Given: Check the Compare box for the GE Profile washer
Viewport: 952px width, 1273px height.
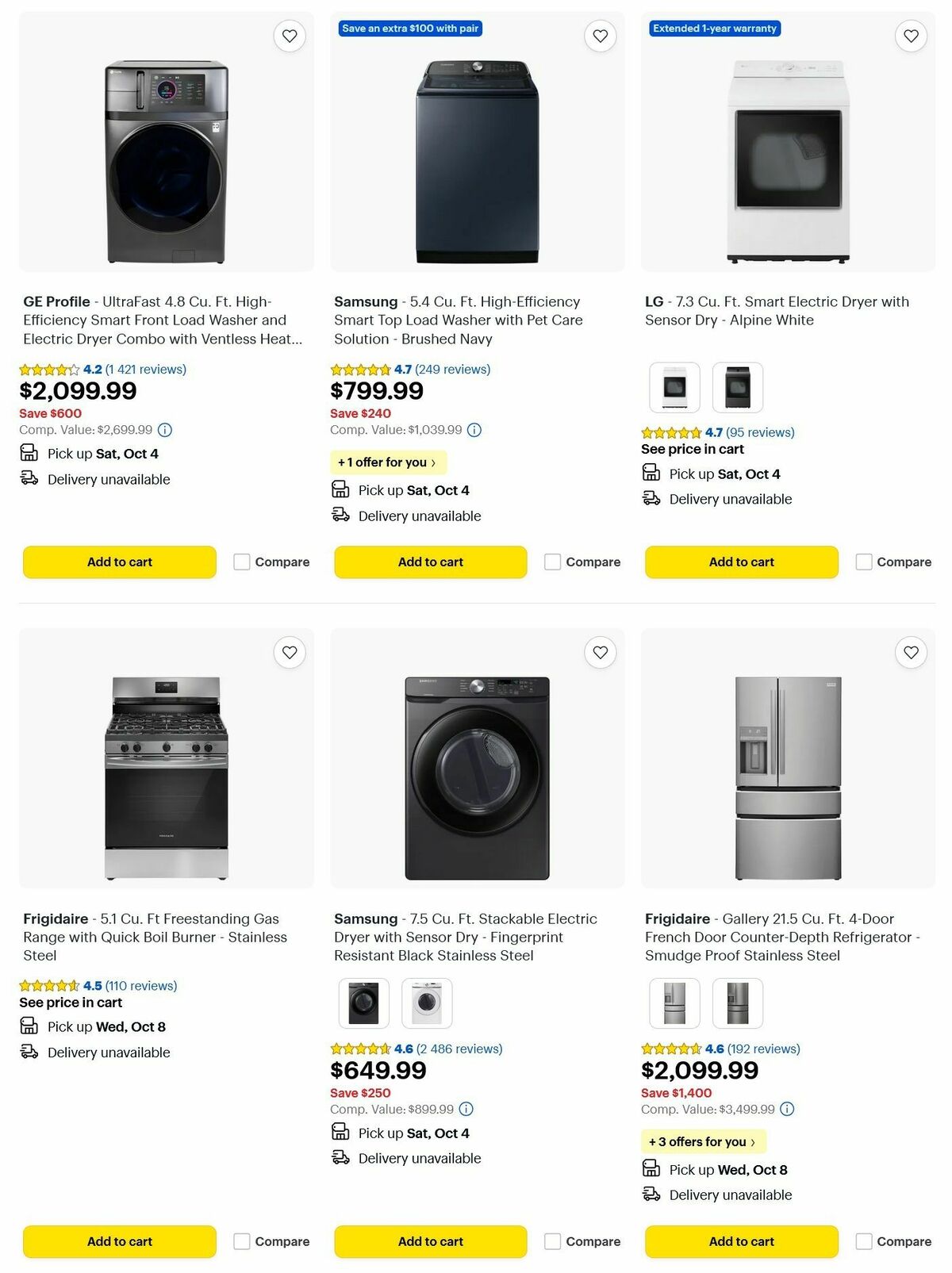Looking at the screenshot, I should pos(240,562).
